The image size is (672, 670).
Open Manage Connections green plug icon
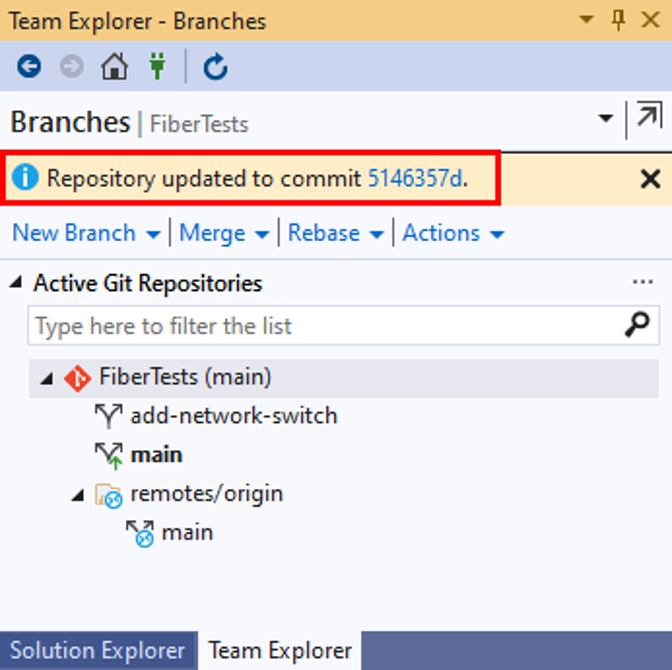point(157,66)
